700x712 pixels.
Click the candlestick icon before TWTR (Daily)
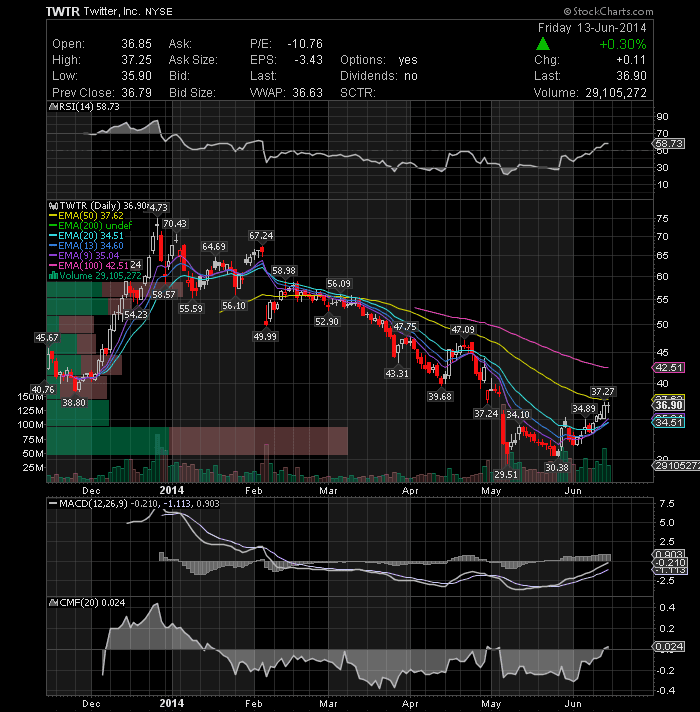(53, 206)
